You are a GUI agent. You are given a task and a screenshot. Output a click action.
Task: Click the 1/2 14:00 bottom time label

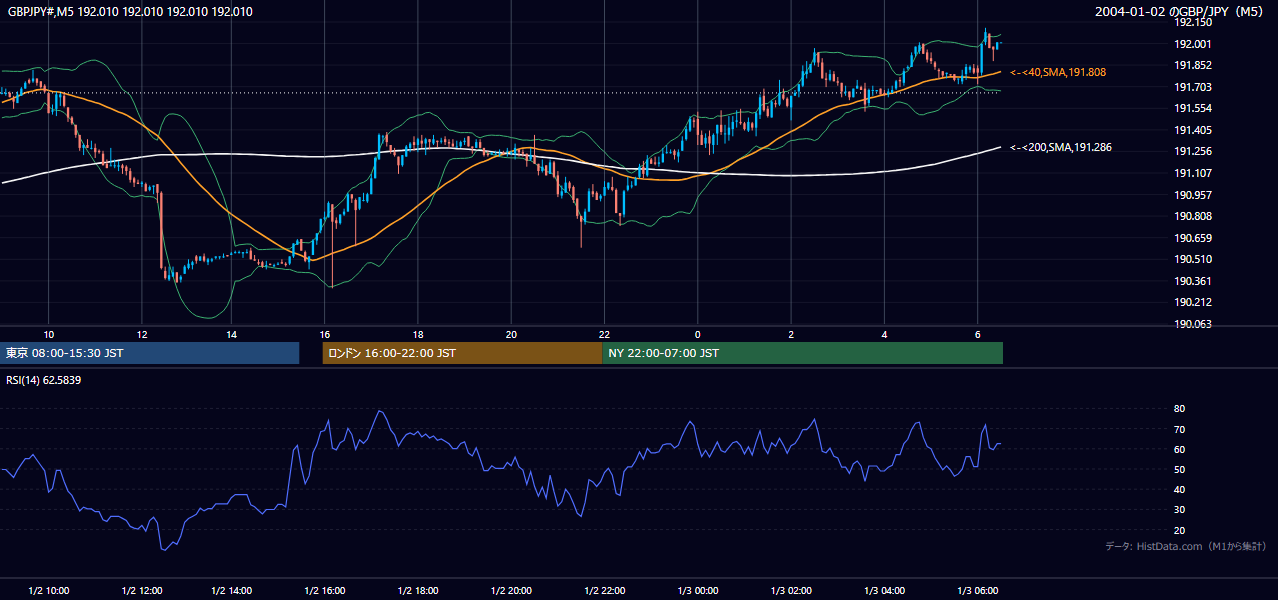pyautogui.click(x=231, y=591)
